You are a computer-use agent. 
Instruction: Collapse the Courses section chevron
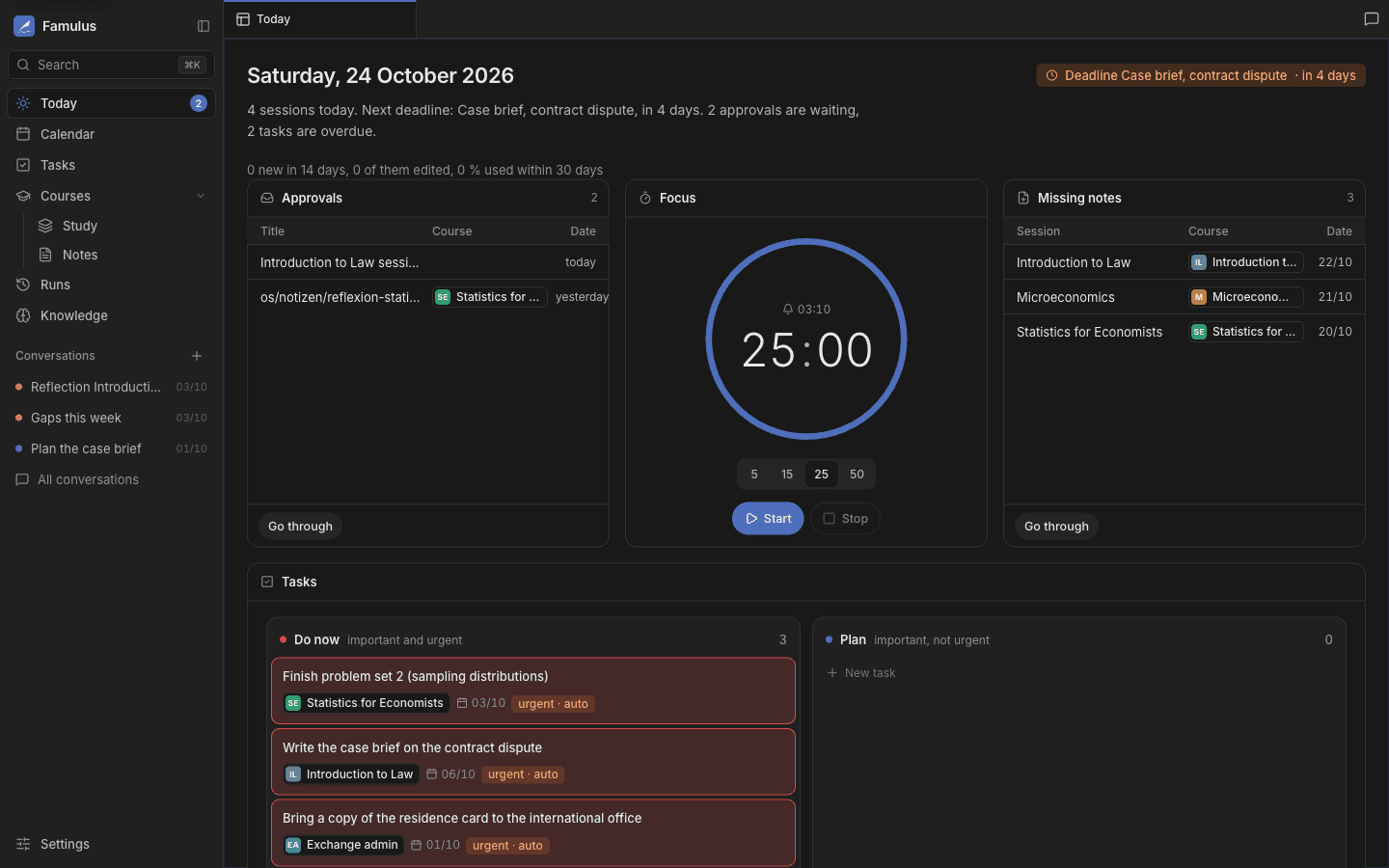201,196
